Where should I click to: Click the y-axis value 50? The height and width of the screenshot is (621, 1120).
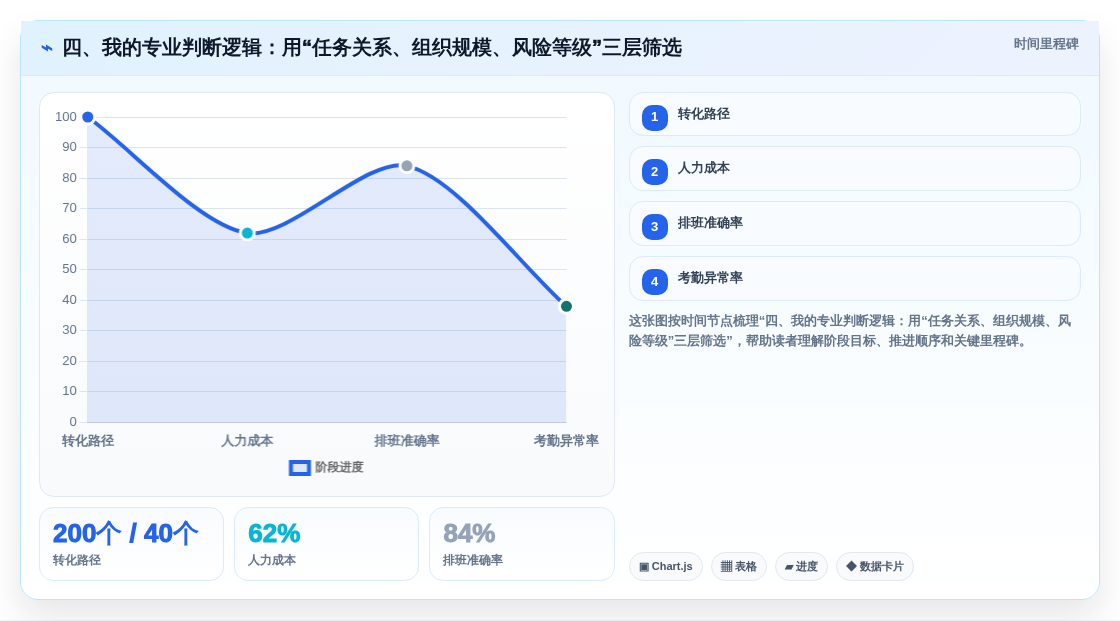69,269
